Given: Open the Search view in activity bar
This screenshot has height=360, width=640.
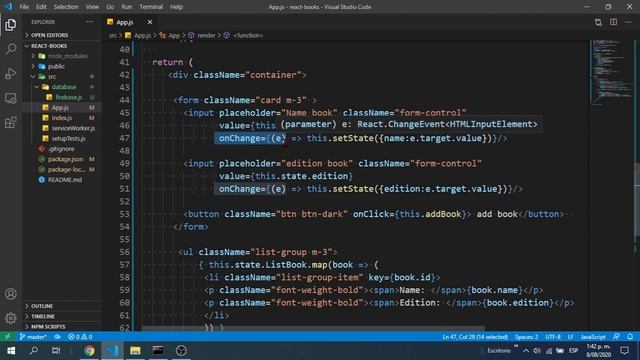Looking at the screenshot, I should click(x=11, y=49).
